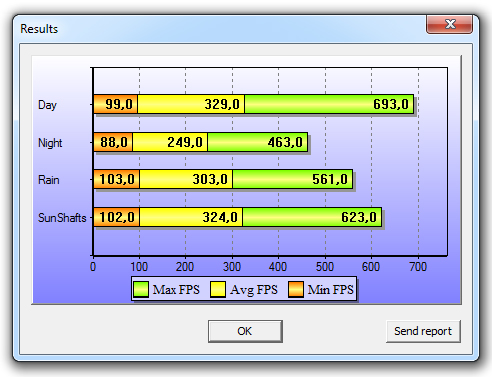This screenshot has height=377, width=492.
Task: Click the Send report button
Action: (423, 331)
